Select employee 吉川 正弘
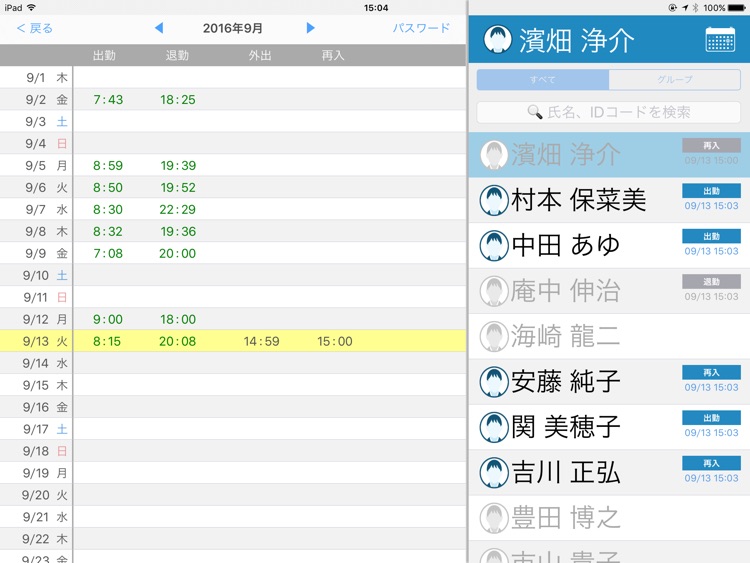The height and width of the screenshot is (563, 750). (609, 473)
